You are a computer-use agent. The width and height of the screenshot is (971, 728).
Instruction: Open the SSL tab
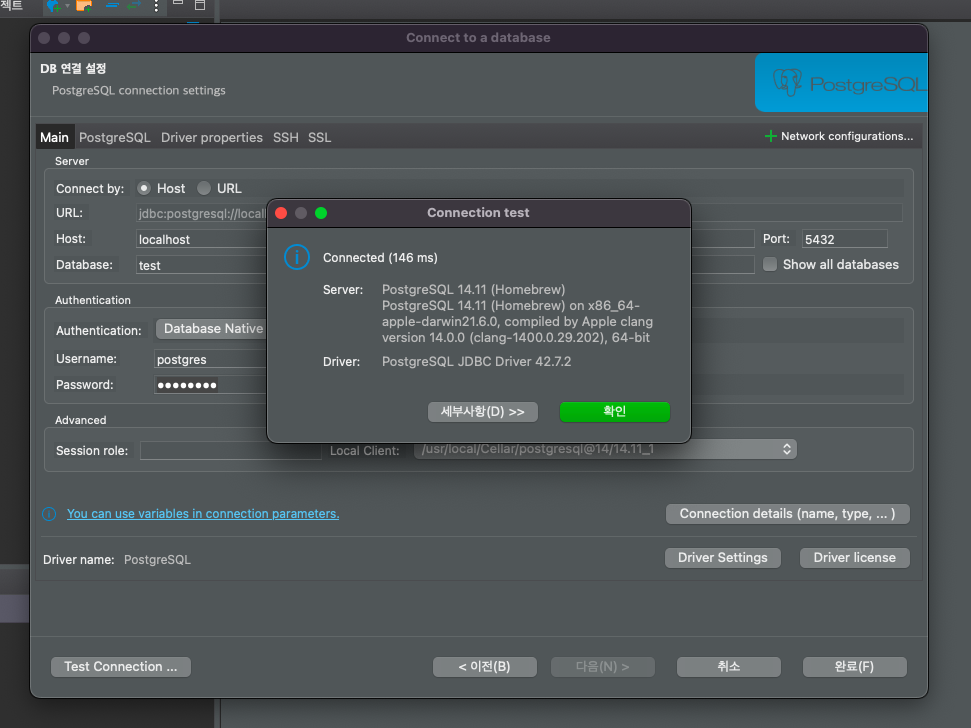[320, 137]
